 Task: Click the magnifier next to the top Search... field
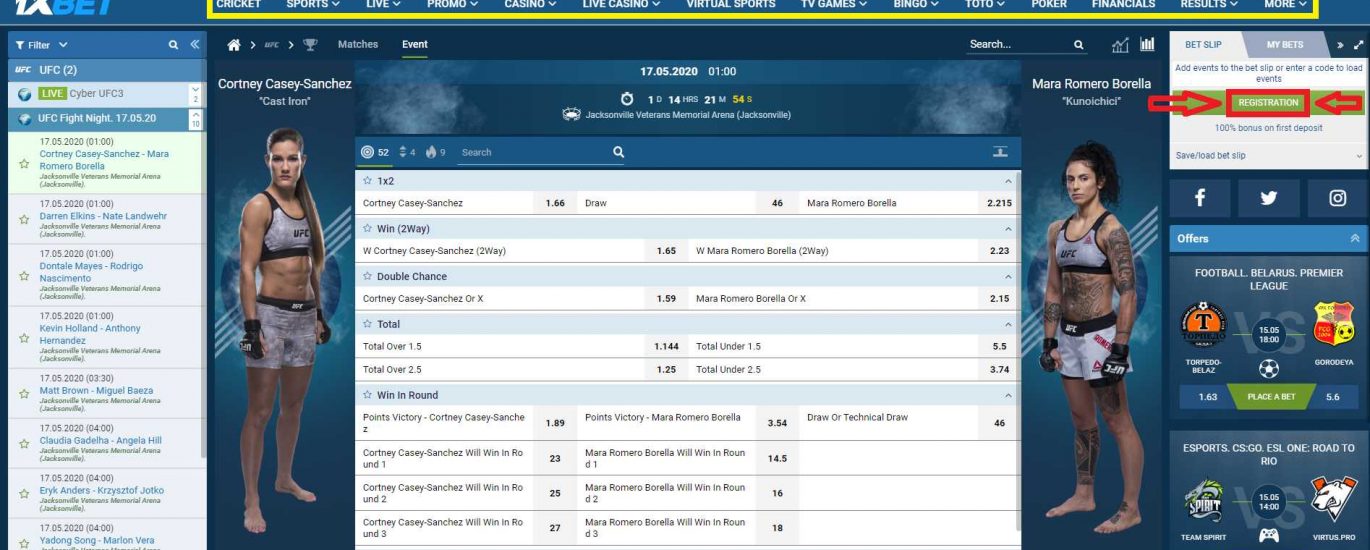click(x=1079, y=45)
